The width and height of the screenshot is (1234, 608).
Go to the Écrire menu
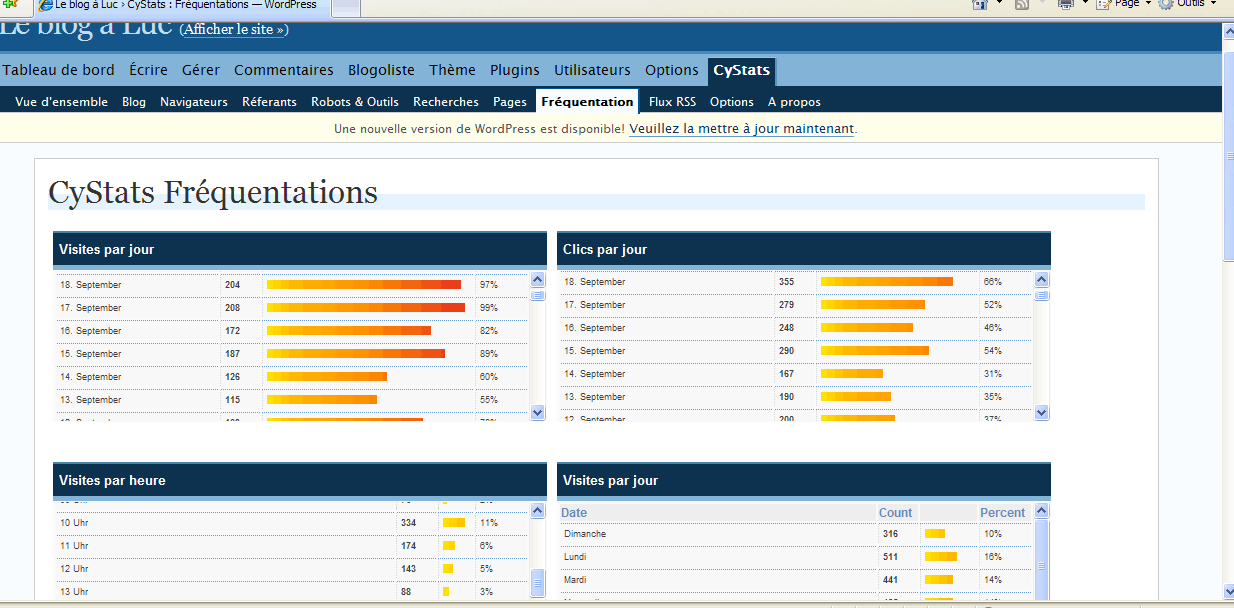point(148,70)
